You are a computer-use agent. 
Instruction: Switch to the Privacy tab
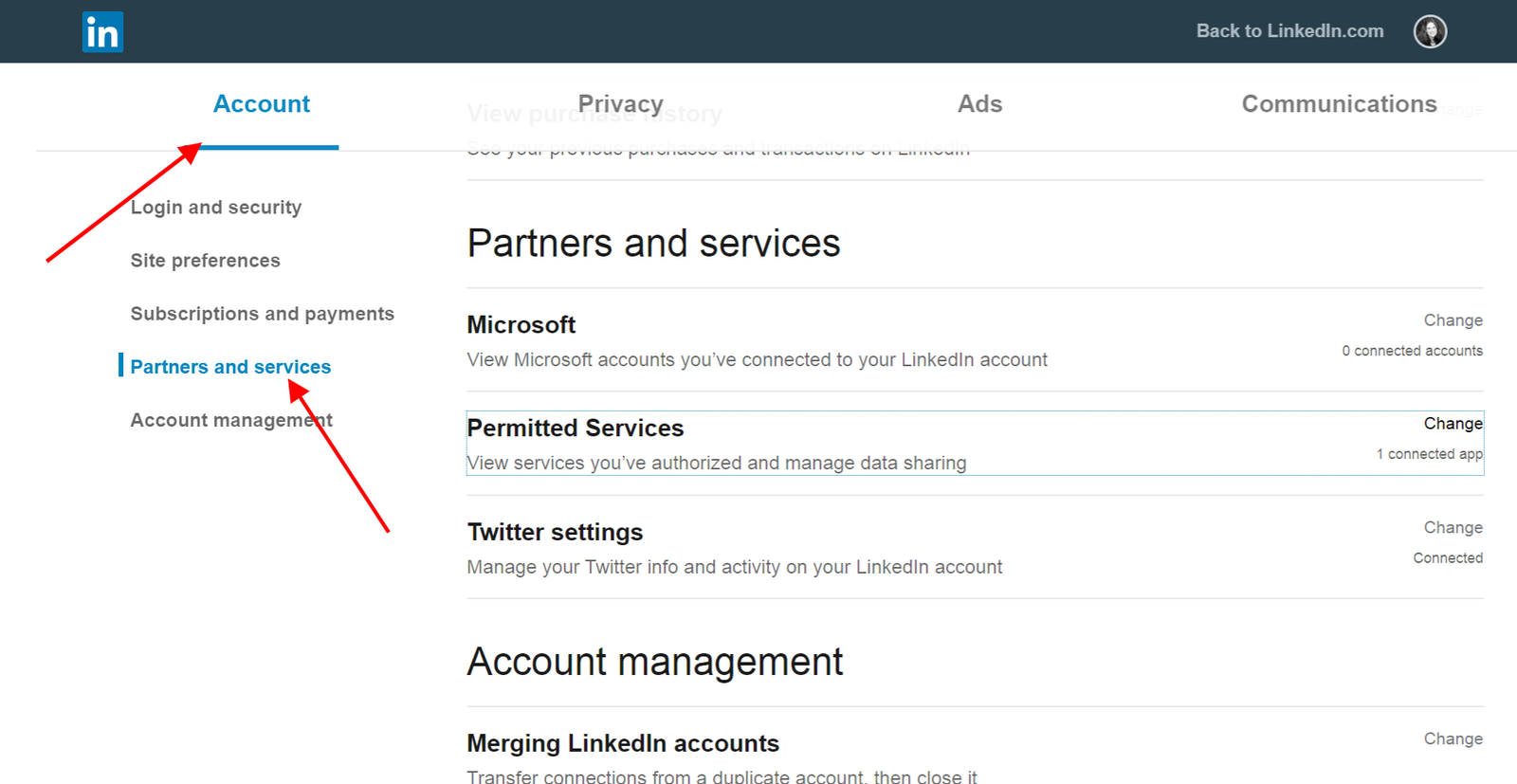[620, 104]
